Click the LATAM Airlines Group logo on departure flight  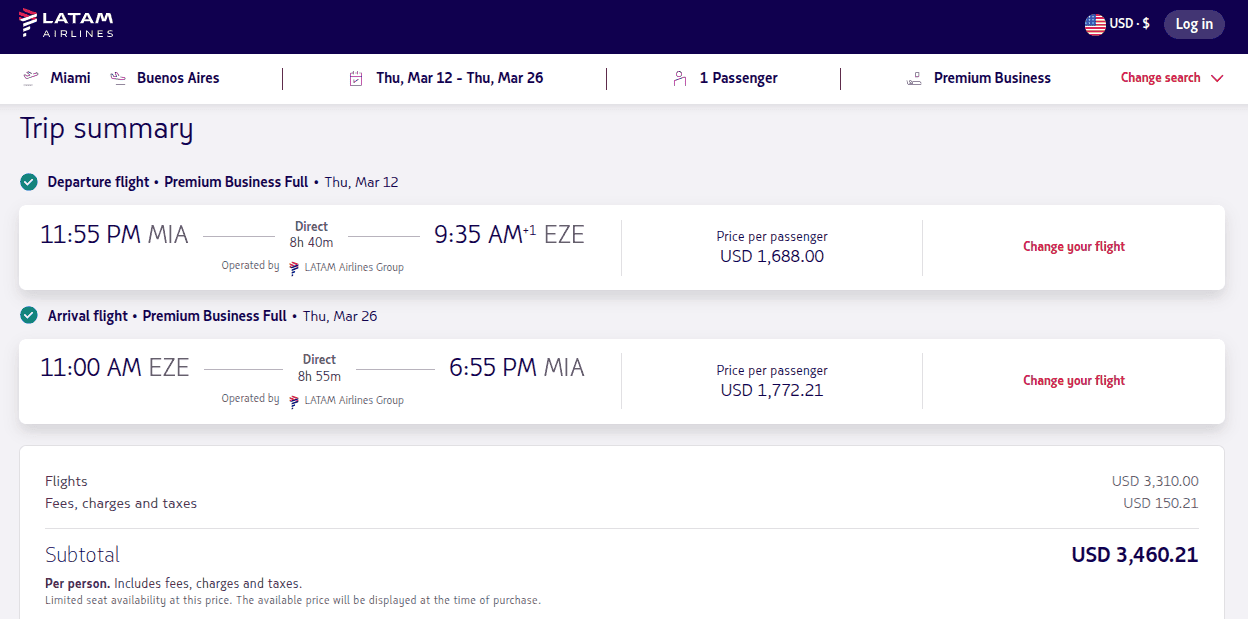[292, 267]
